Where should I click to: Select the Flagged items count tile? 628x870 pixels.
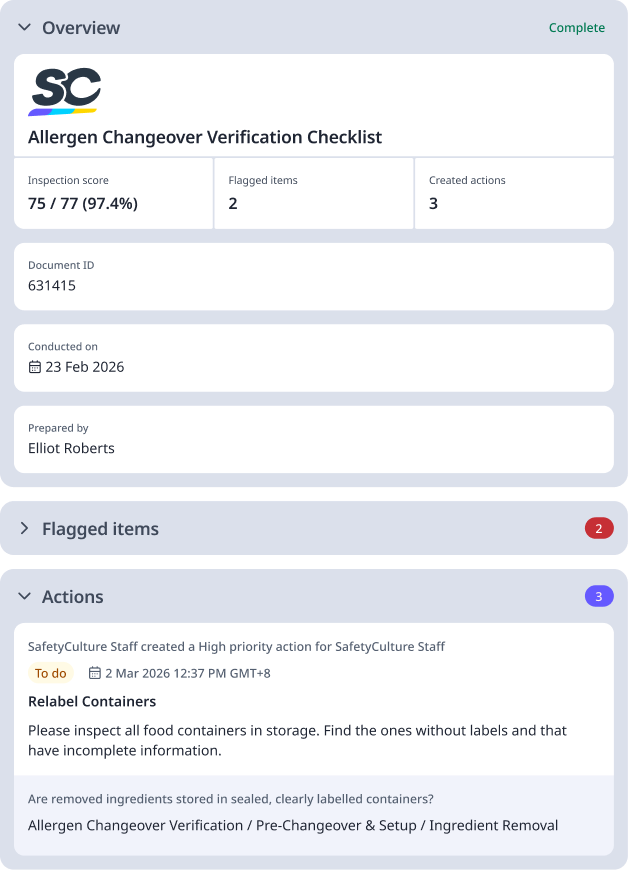(313, 193)
